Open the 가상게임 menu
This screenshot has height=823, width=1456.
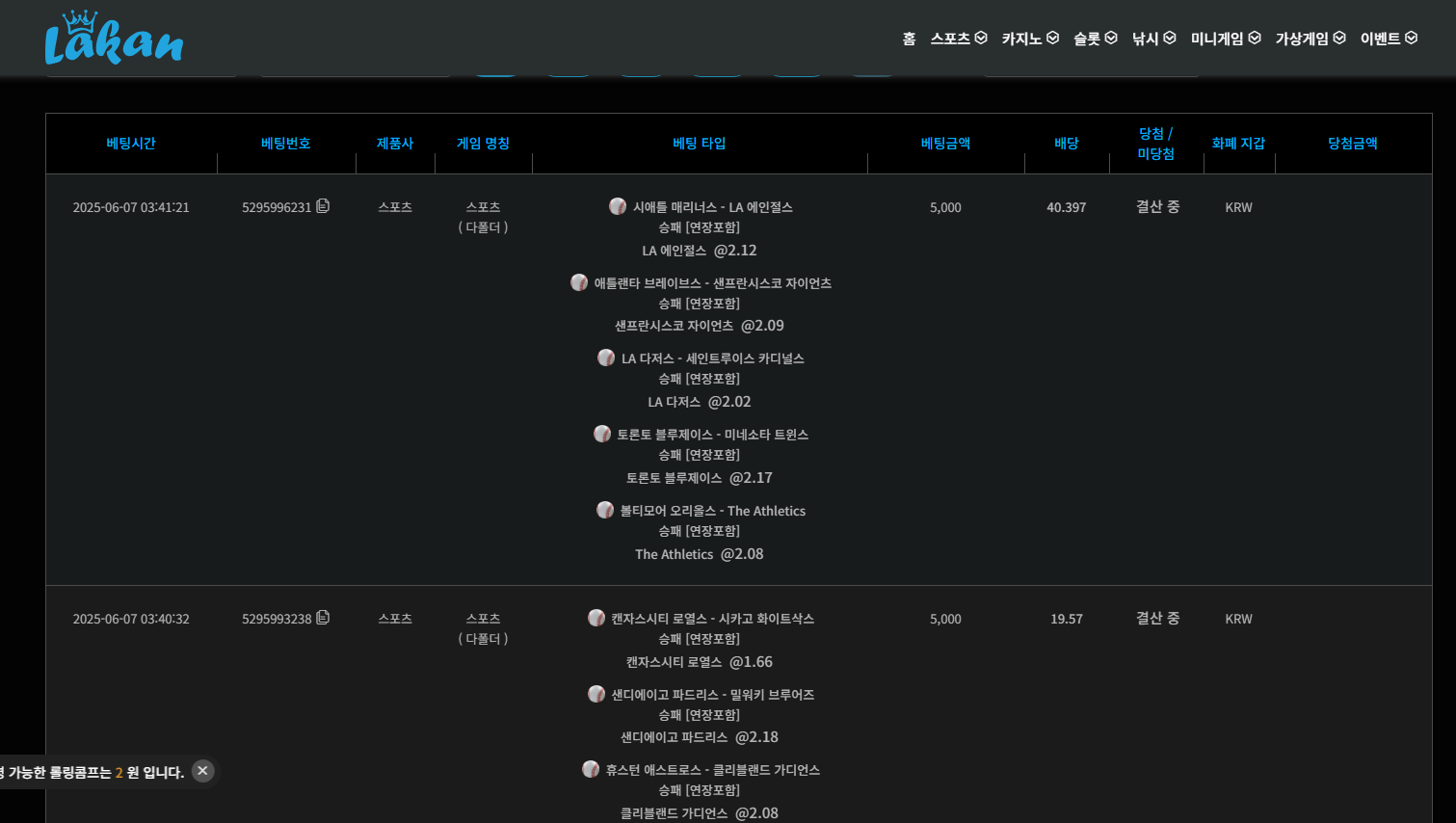pos(1310,39)
